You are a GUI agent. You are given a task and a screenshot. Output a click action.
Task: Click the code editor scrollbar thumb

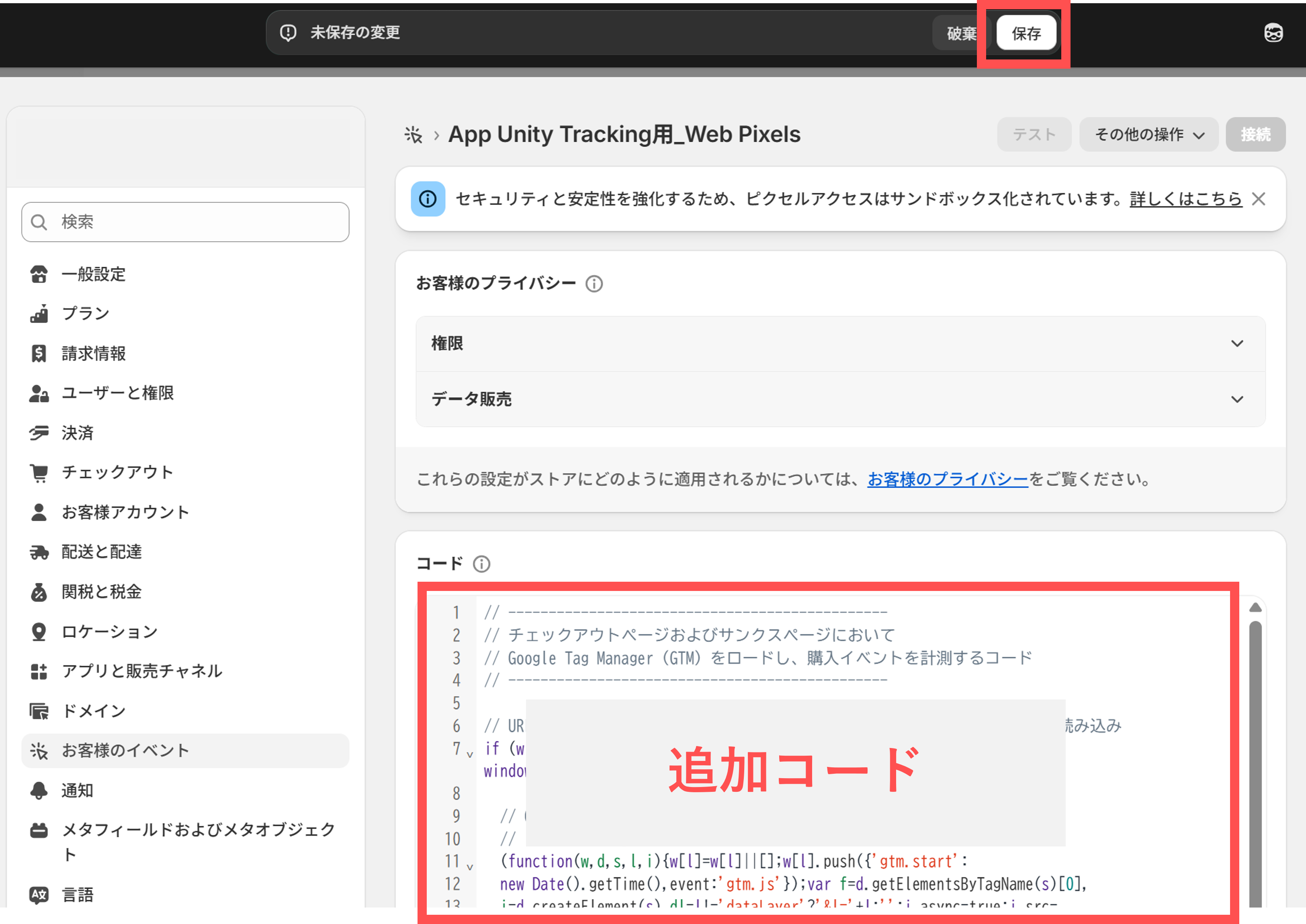(1255, 765)
